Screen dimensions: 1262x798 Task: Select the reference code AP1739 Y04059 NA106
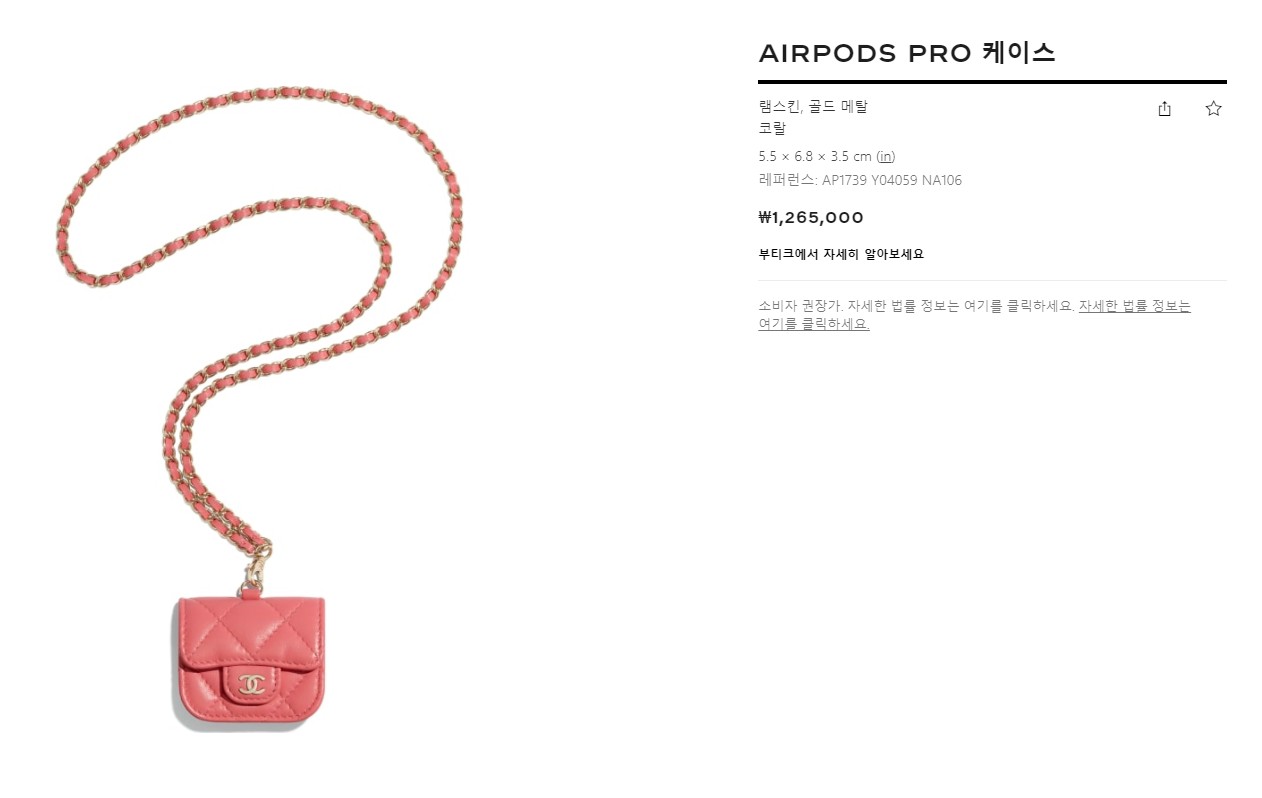[892, 180]
